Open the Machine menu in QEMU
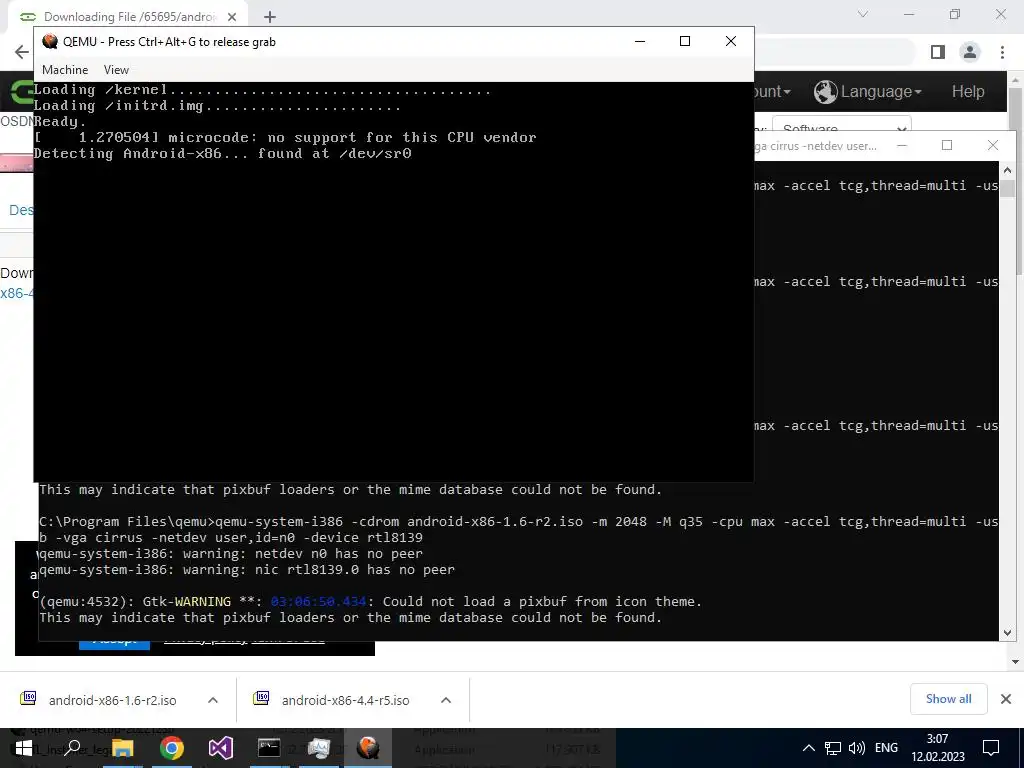This screenshot has height=768, width=1024. point(65,70)
